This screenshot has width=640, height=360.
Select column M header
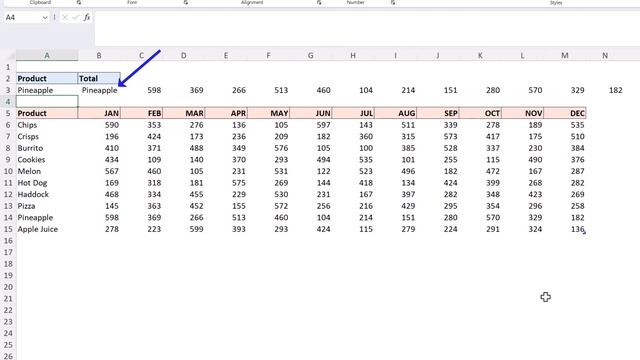pos(564,55)
